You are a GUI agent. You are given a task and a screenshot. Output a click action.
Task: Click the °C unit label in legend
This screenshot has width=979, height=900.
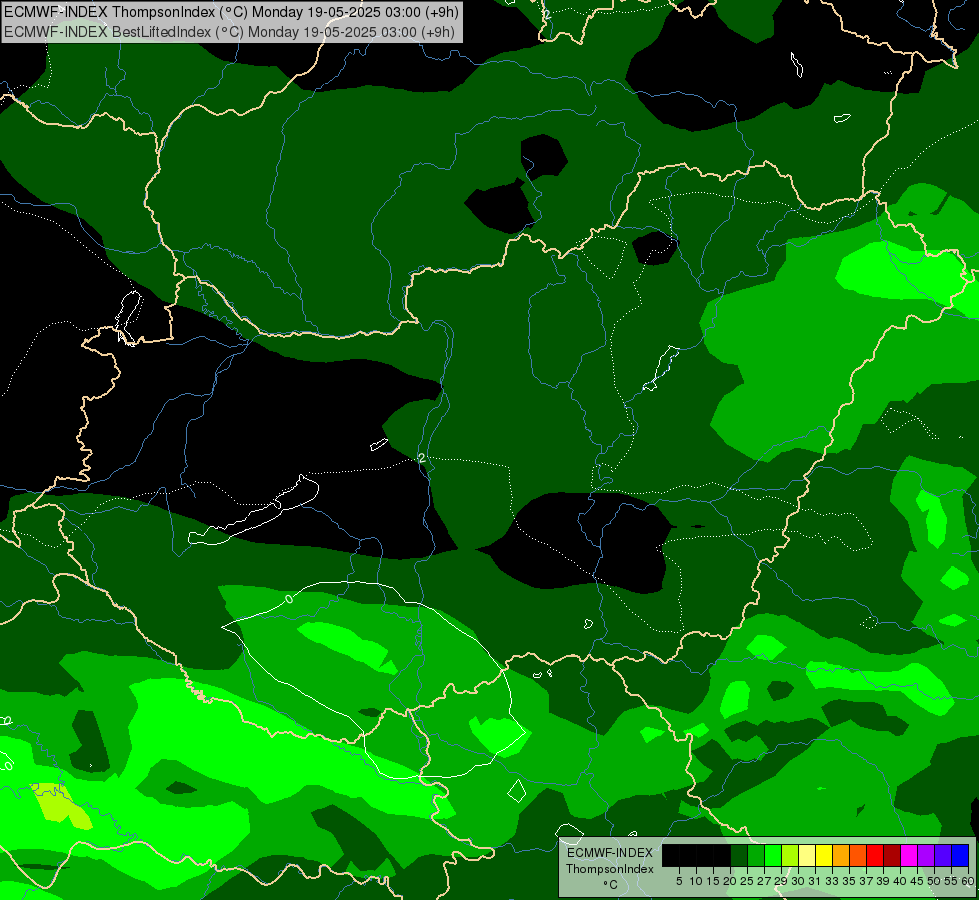[x=611, y=884]
